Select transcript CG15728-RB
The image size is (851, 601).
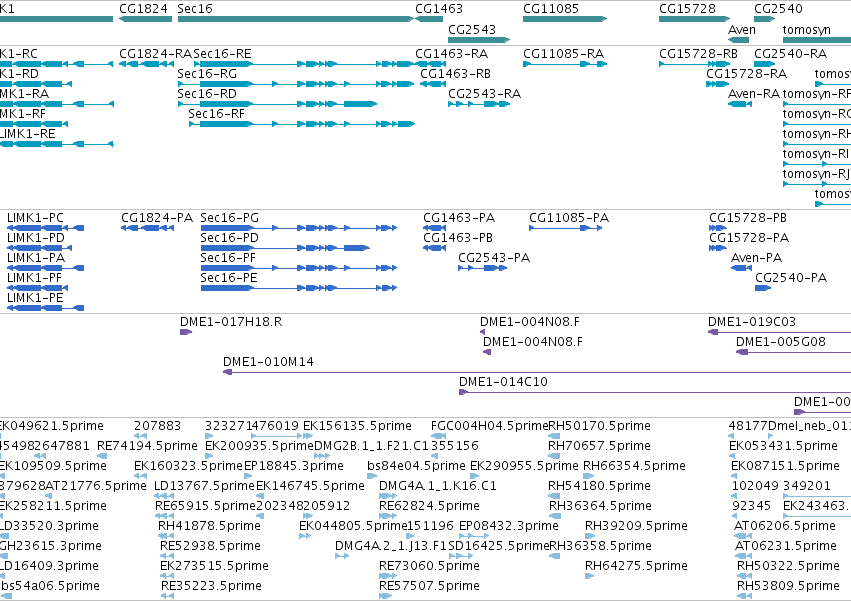pyautogui.click(x=698, y=54)
